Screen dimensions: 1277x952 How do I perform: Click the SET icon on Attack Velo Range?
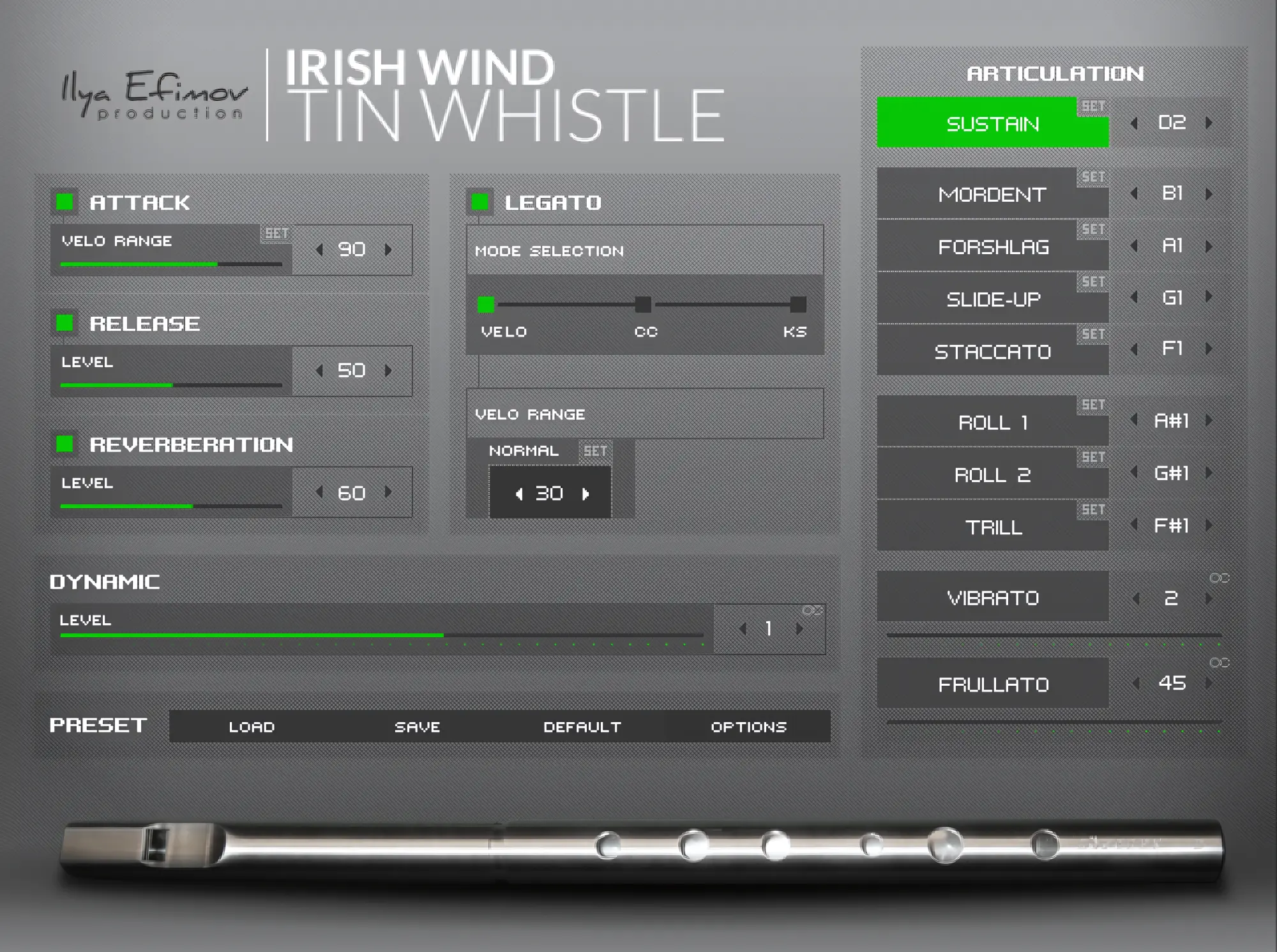coord(276,233)
